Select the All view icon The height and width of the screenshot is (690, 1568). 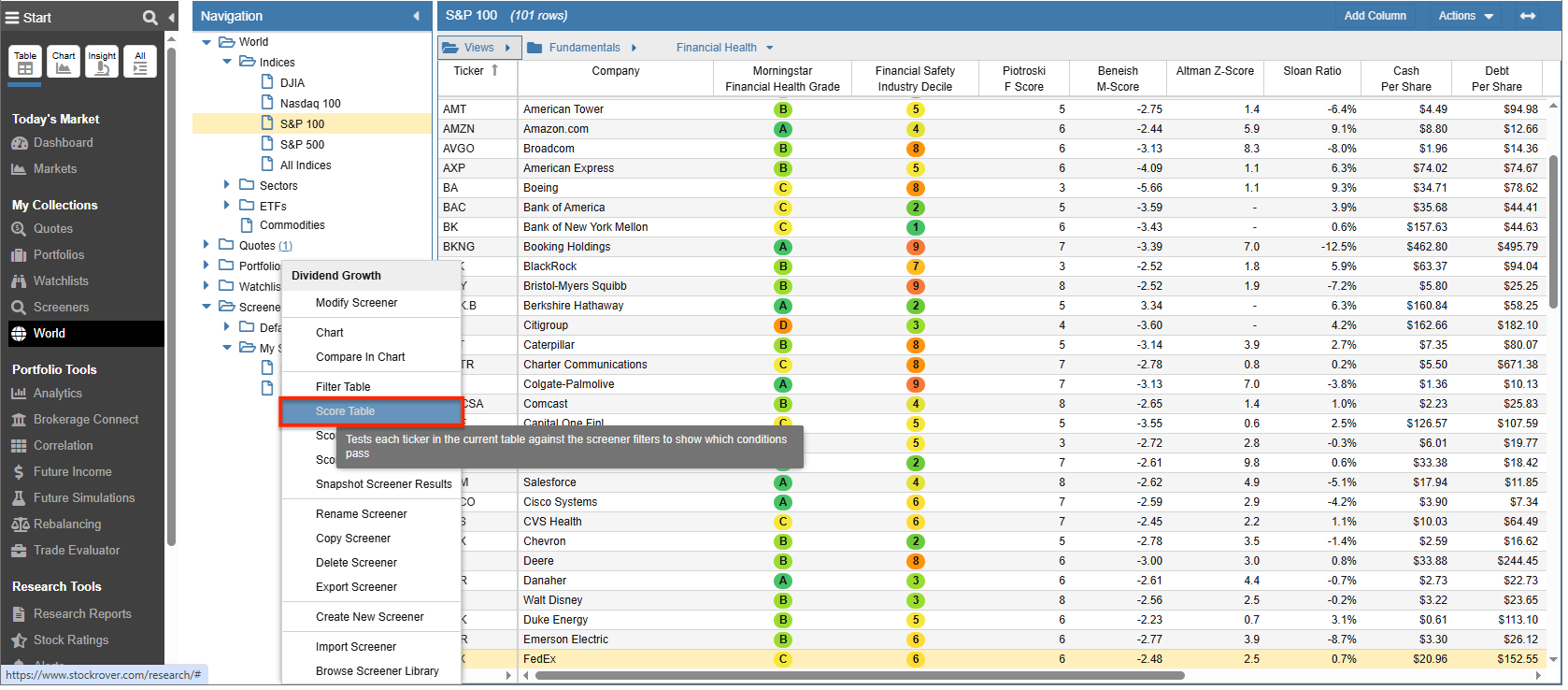140,62
